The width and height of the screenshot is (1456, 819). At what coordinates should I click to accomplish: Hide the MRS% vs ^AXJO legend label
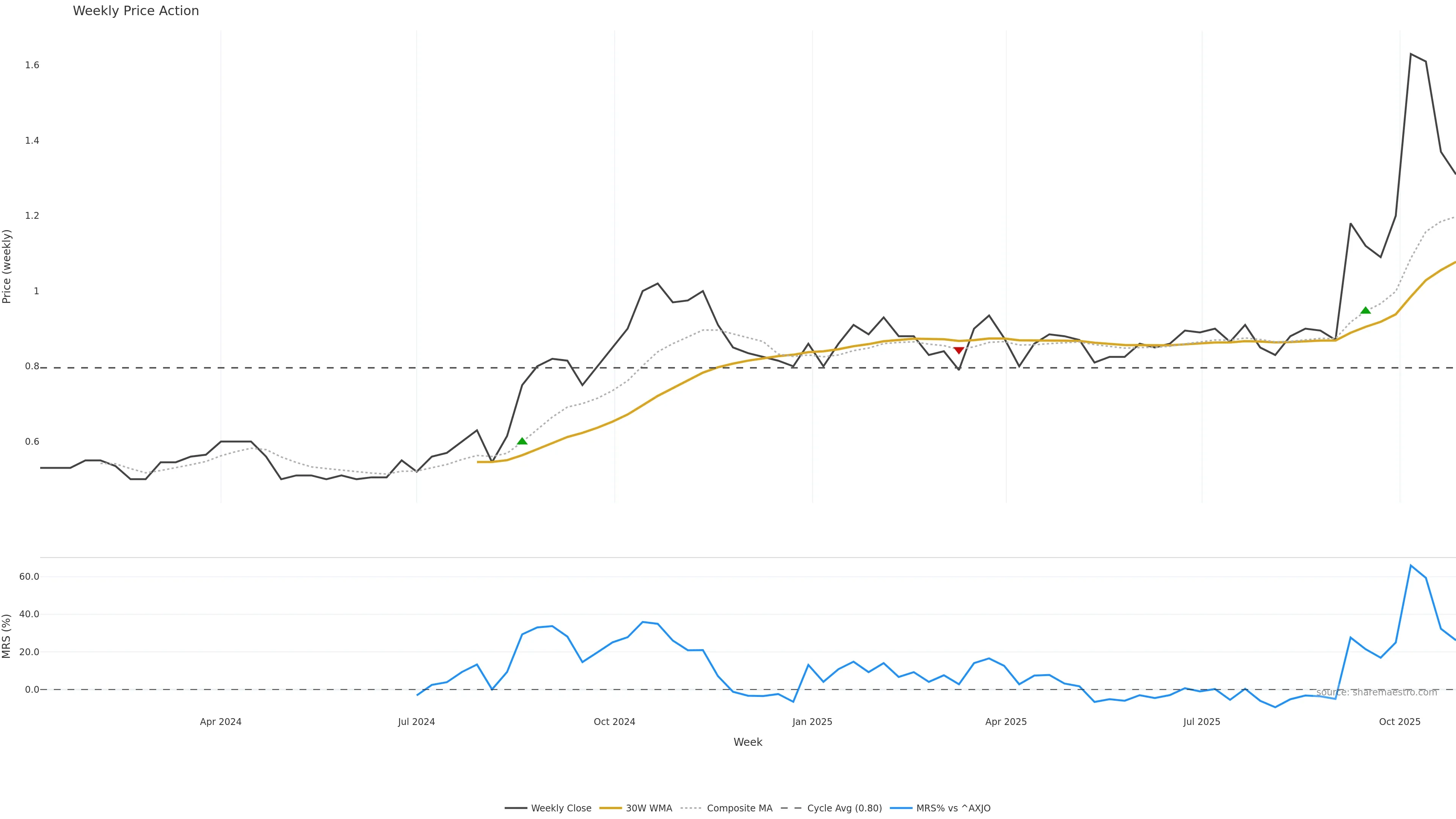click(x=953, y=808)
